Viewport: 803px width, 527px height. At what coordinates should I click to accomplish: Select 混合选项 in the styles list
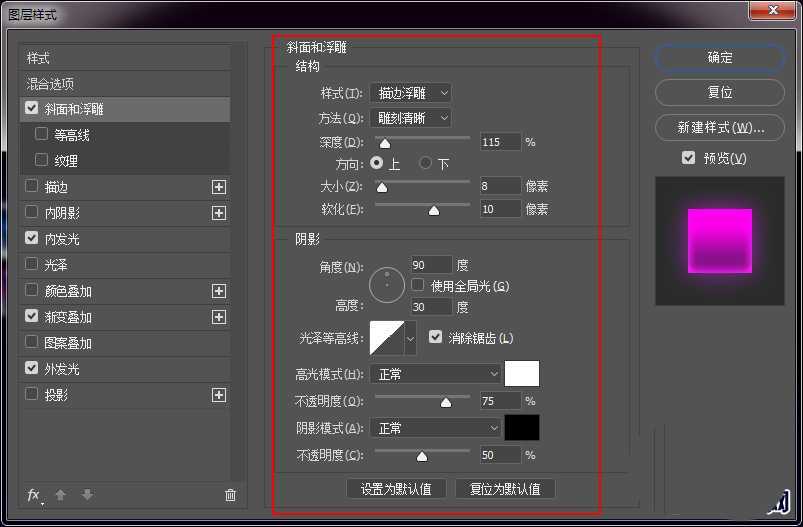(50, 84)
